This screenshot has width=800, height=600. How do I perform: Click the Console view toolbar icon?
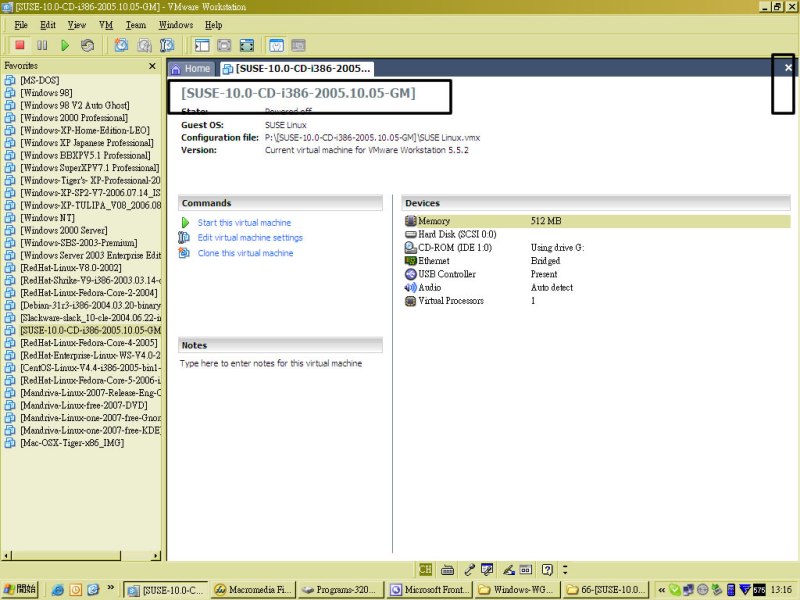click(x=298, y=45)
